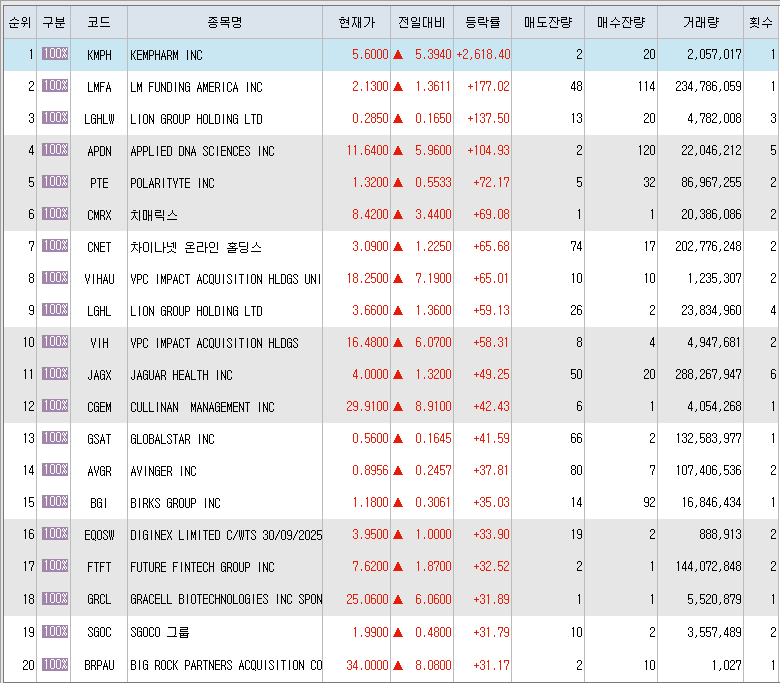Screen dimensions: 780x683
Task: Select the PTE ticker code
Action: (x=99, y=183)
